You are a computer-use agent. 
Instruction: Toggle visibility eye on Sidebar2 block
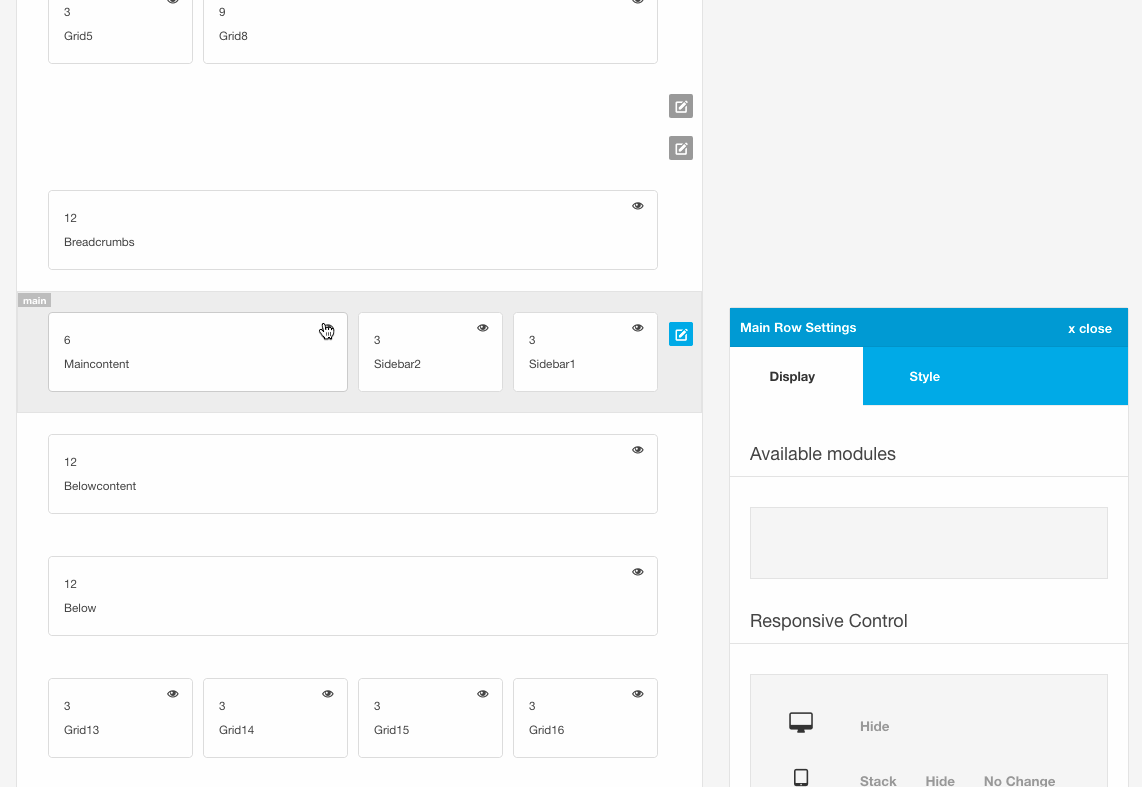[x=482, y=328]
